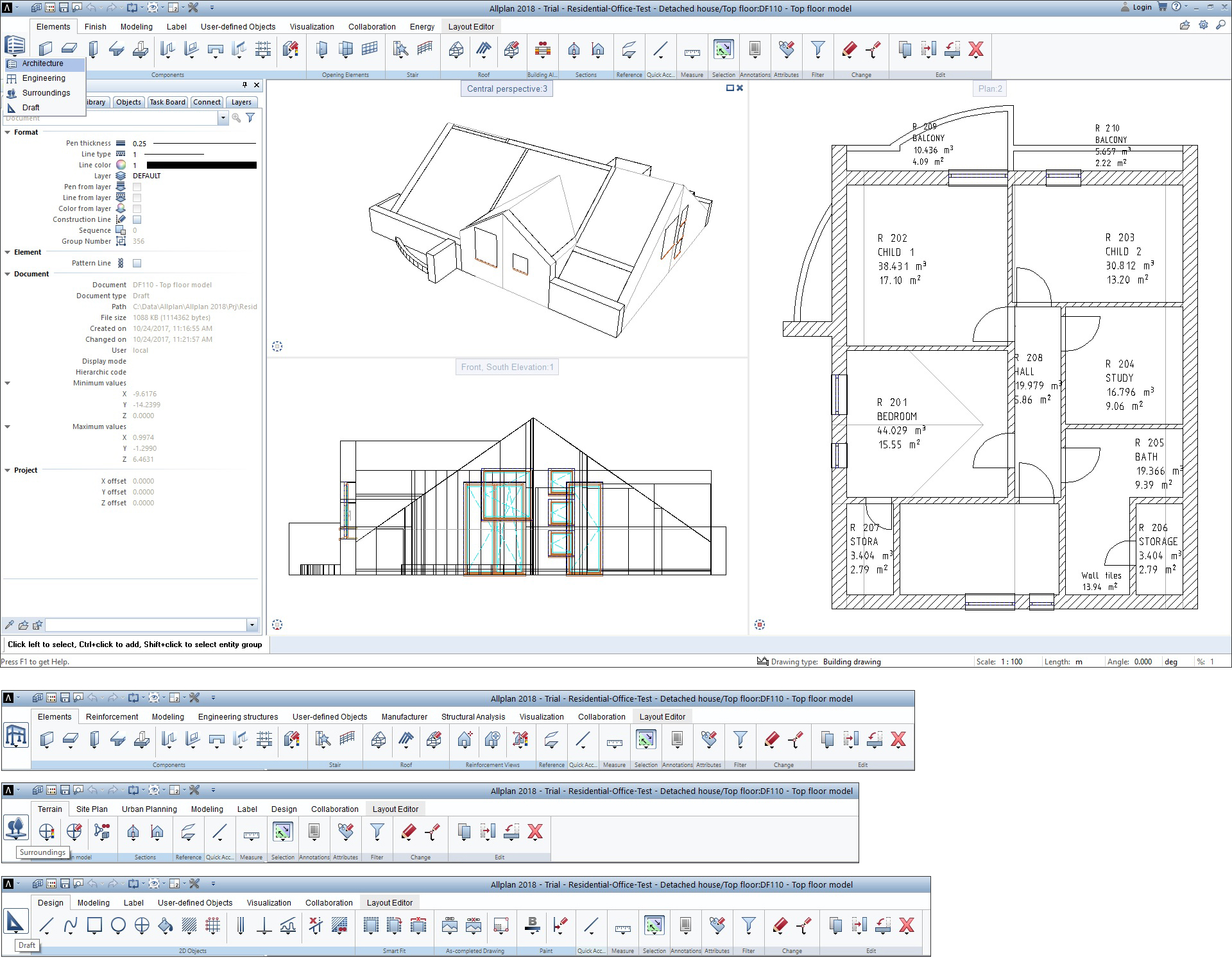
Task: Click the Window tool in Opening Elements group
Action: click(x=346, y=50)
